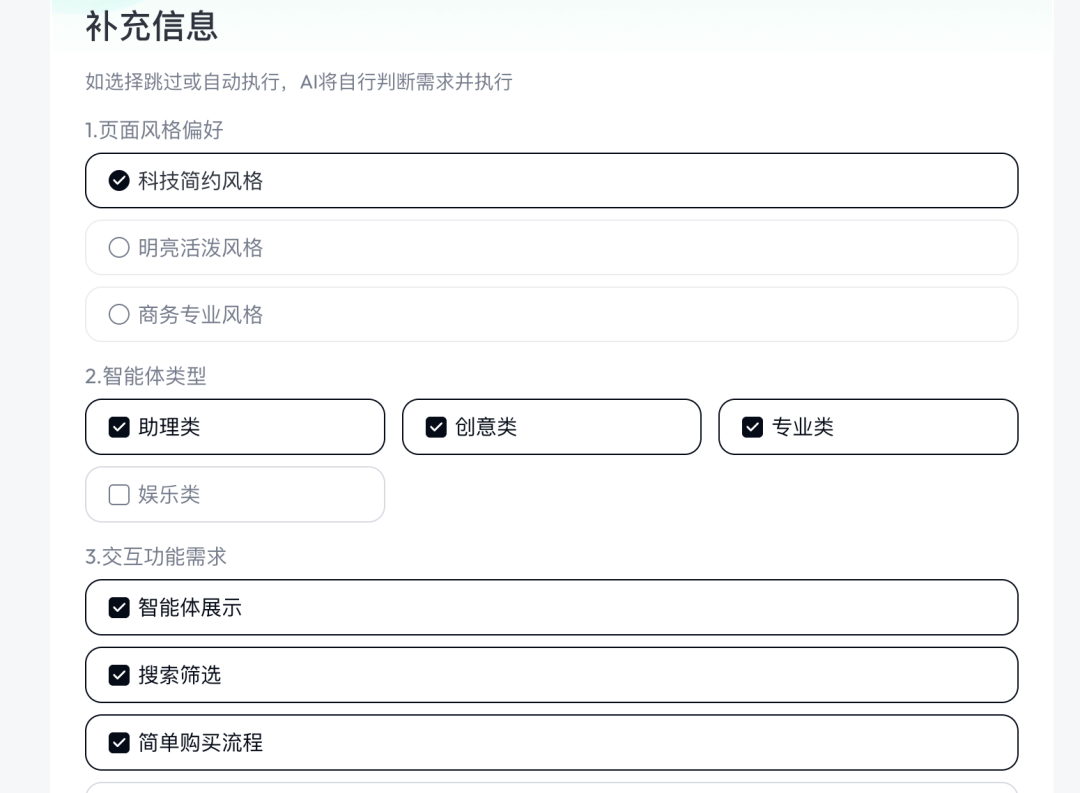
Task: Click the 专业类 label text
Action: click(x=802, y=427)
